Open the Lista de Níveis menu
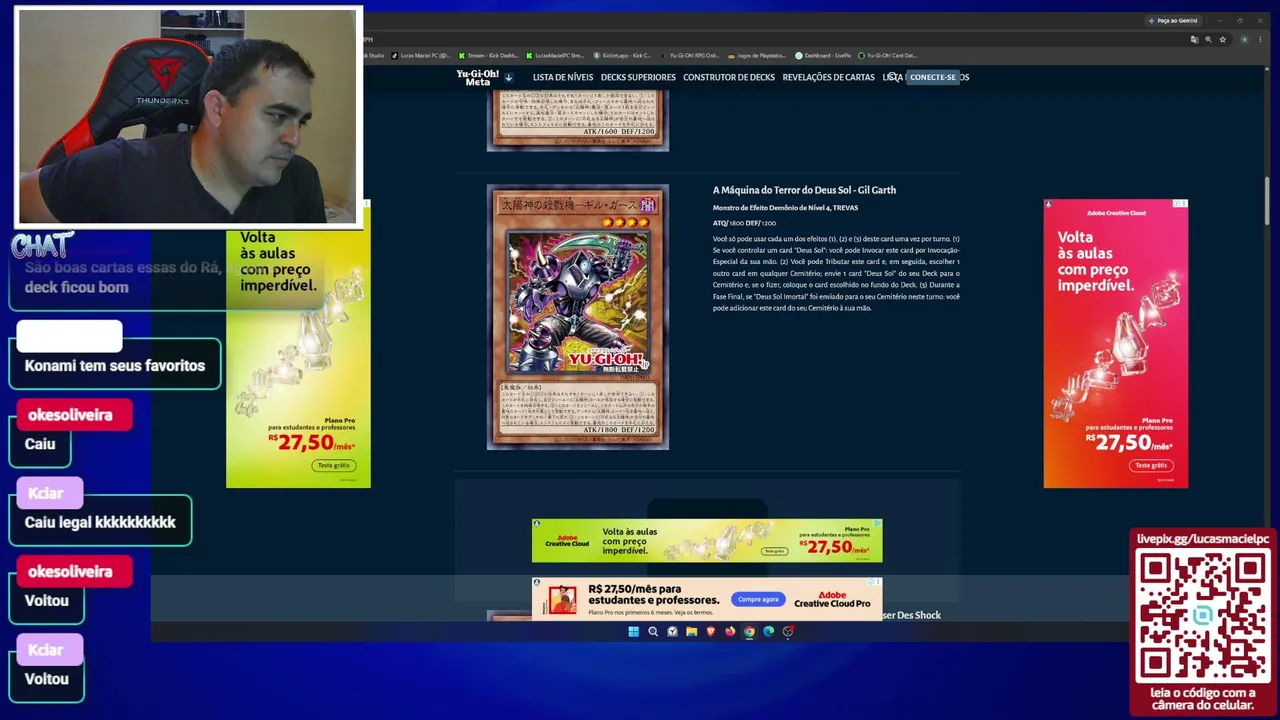This screenshot has height=720, width=1280. click(x=562, y=77)
